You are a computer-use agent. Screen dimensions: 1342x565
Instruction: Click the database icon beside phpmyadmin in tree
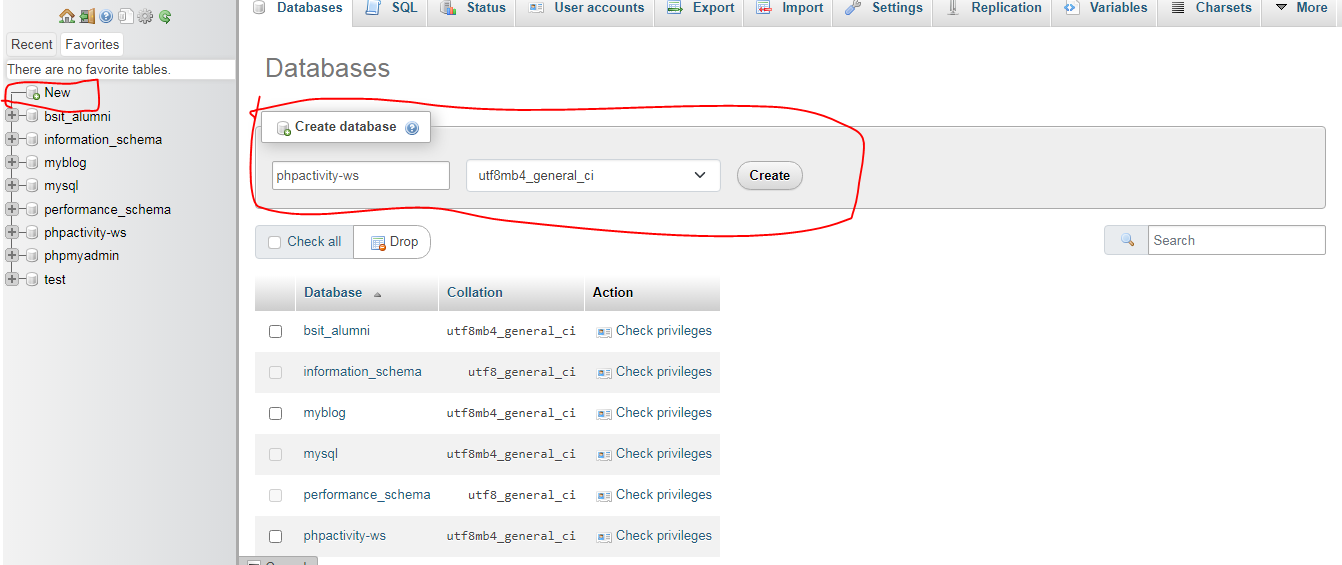(32, 256)
